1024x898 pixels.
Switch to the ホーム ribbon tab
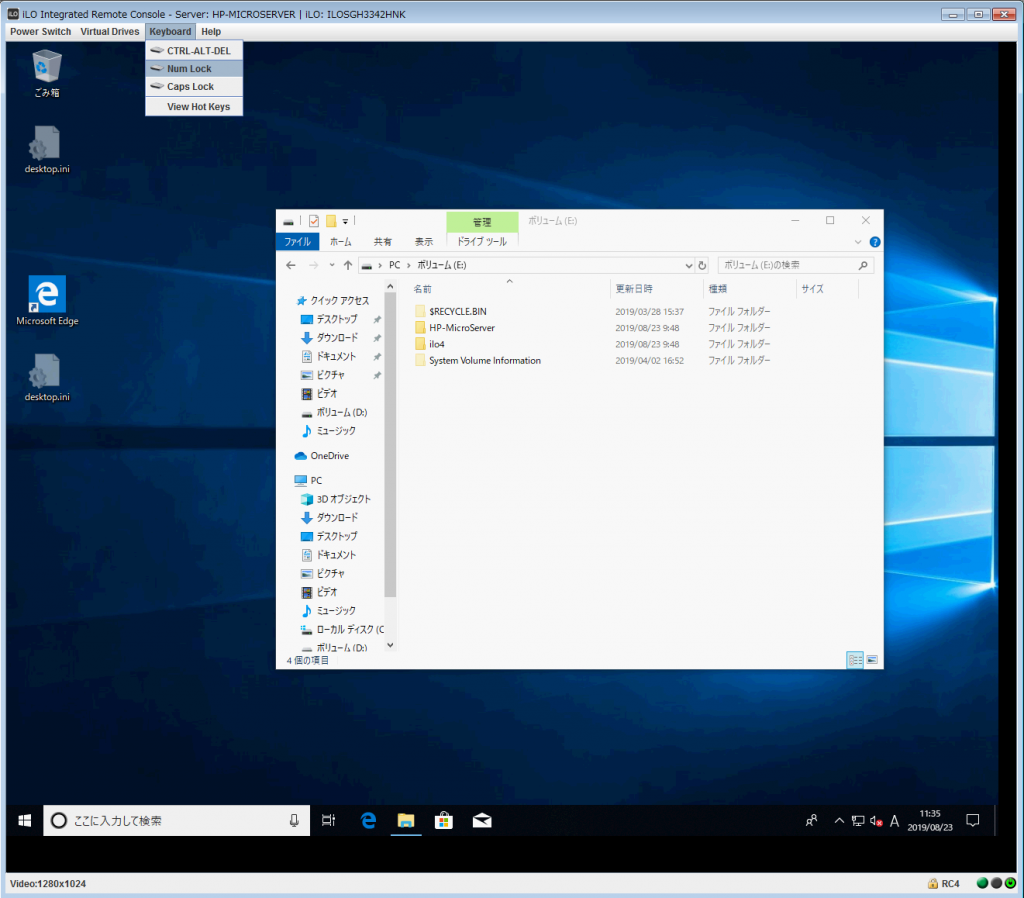tap(340, 242)
